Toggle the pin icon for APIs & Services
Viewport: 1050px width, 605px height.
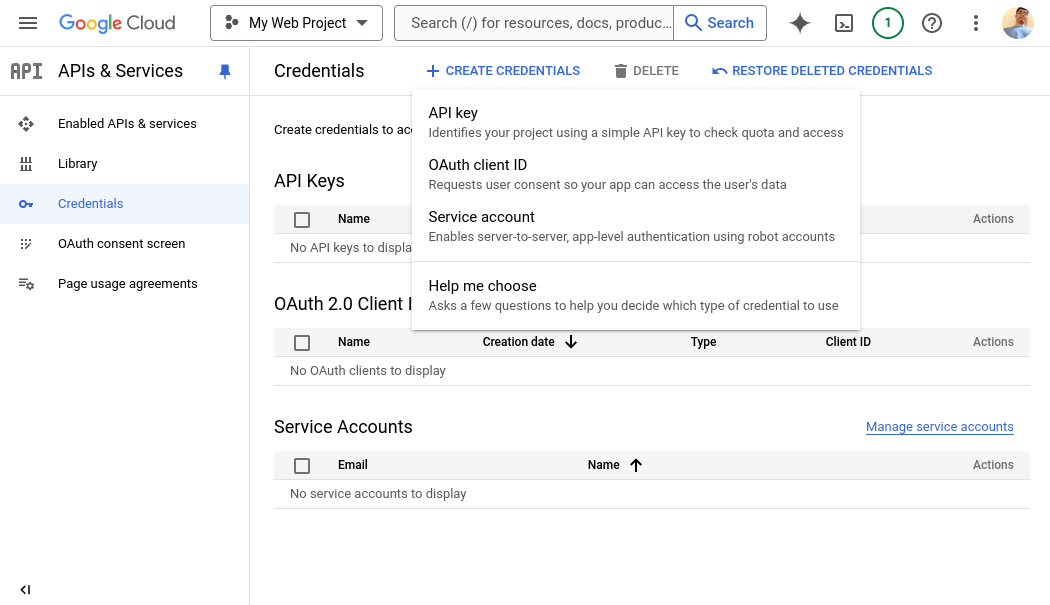225,72
